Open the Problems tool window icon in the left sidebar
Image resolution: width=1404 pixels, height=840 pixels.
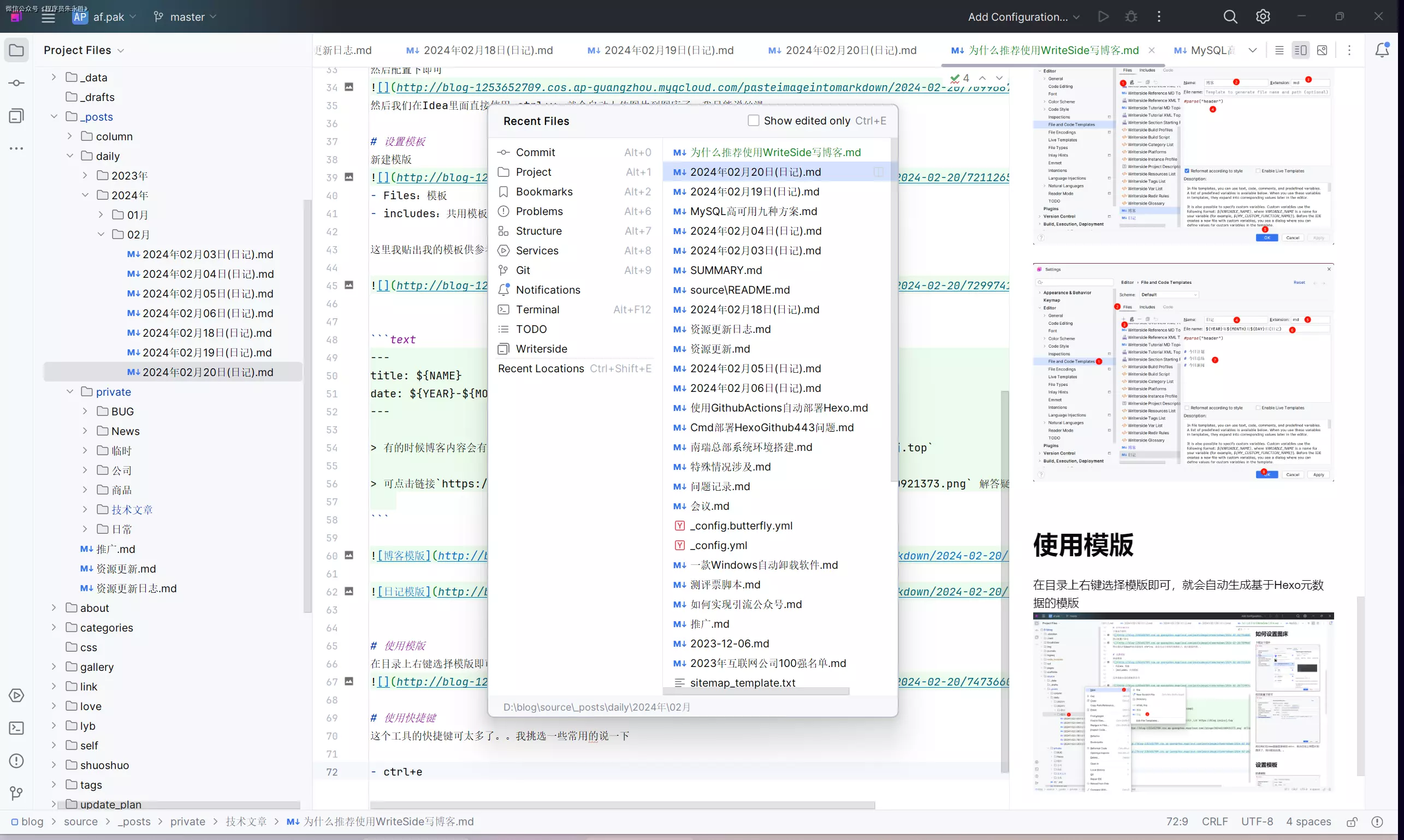16,761
